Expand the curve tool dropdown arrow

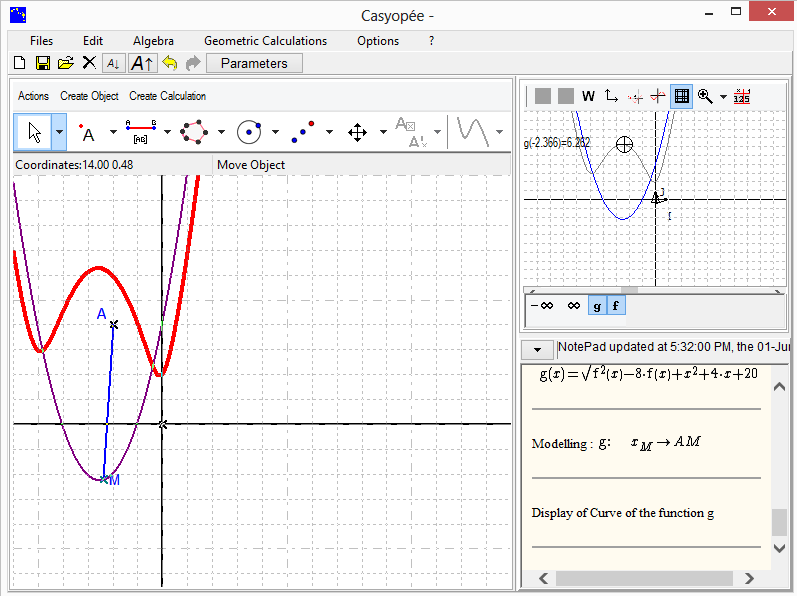click(x=500, y=132)
